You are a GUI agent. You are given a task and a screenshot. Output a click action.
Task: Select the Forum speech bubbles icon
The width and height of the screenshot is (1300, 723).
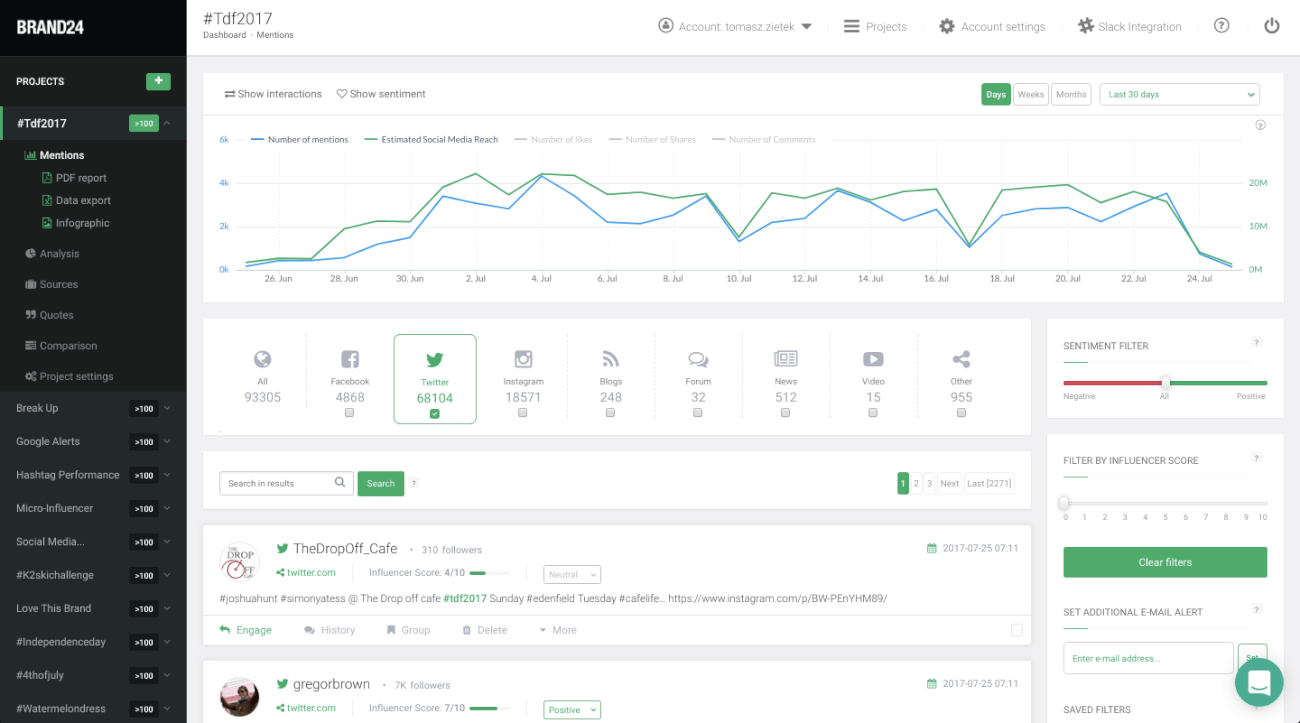click(698, 359)
